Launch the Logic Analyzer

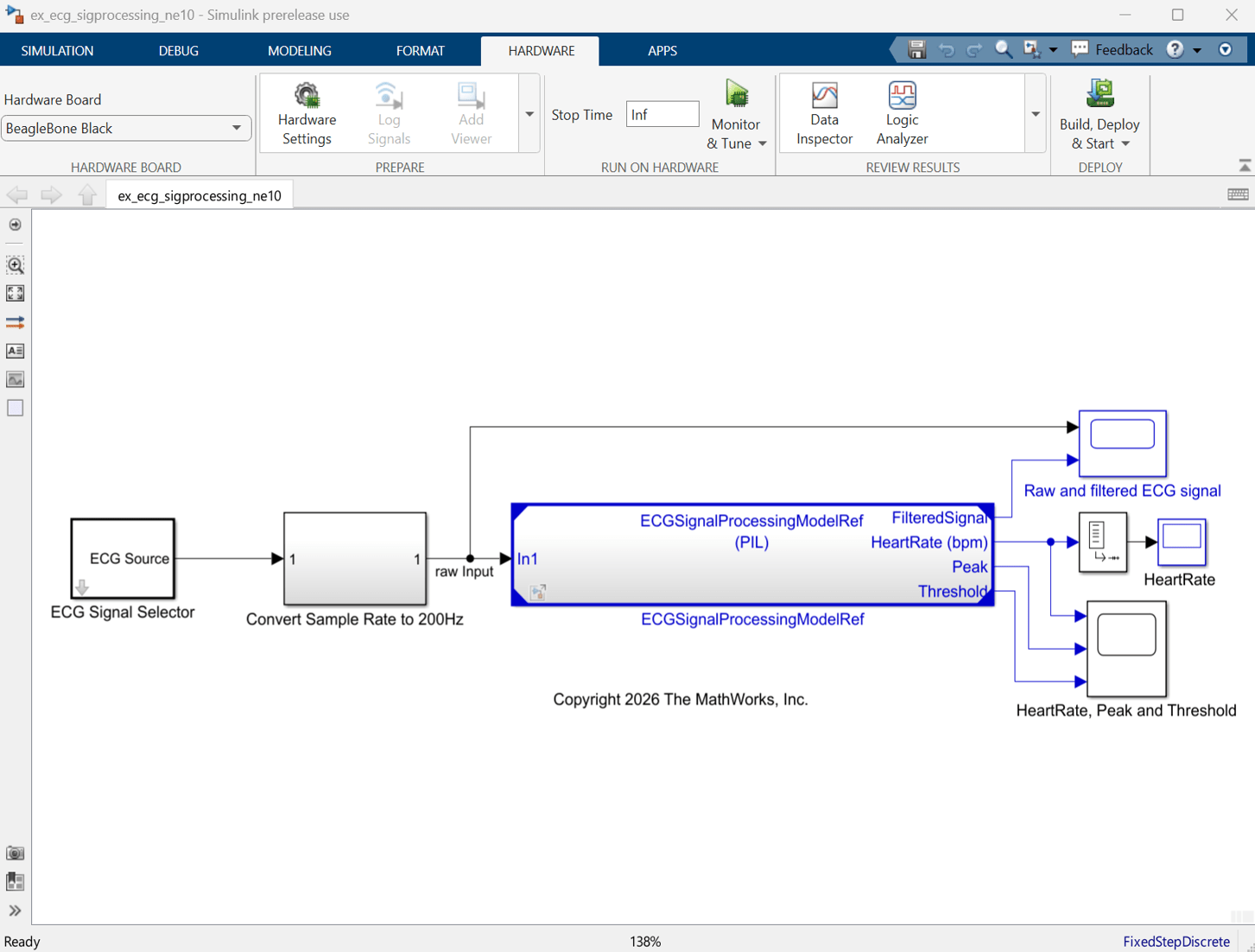(x=902, y=114)
